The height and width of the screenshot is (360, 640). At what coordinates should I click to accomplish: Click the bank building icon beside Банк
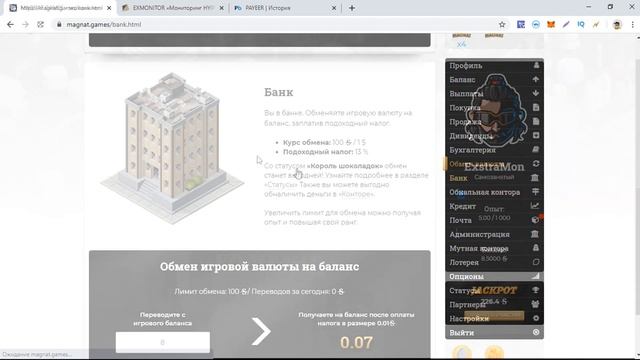coord(535,178)
